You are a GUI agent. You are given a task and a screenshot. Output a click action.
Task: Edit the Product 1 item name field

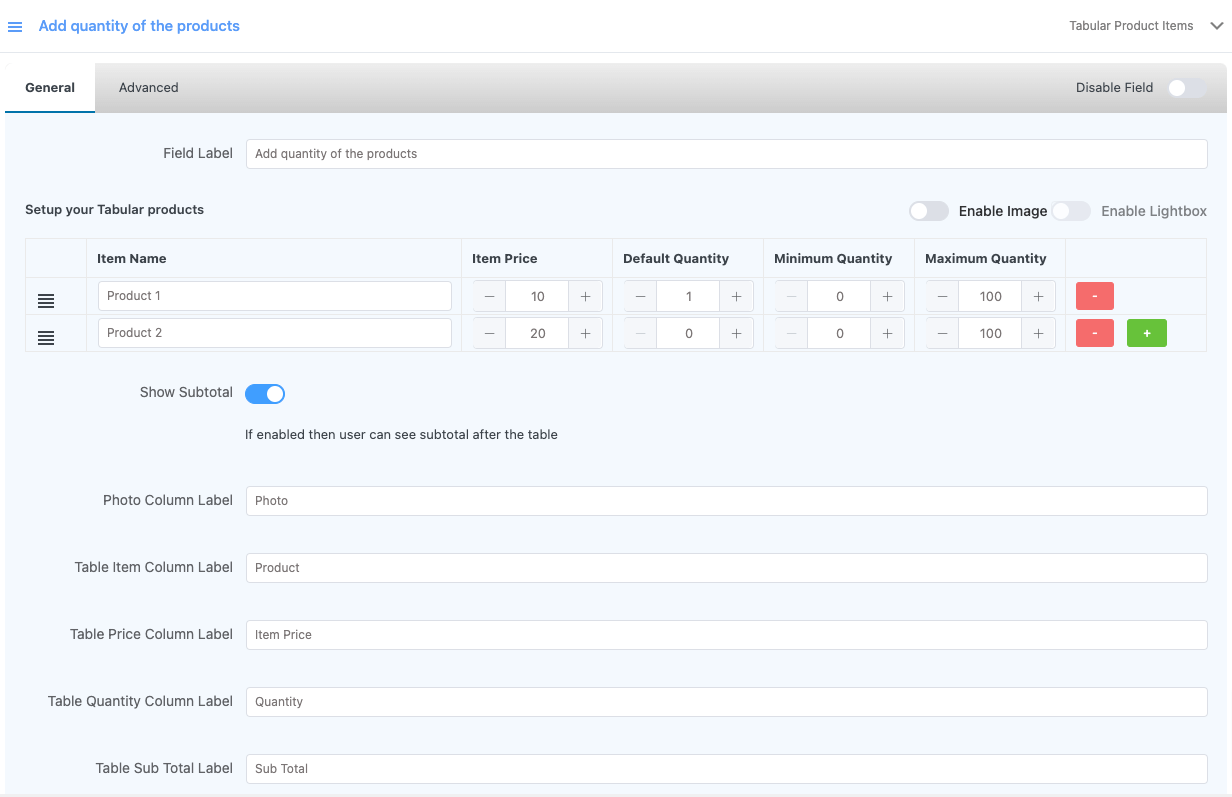pyautogui.click(x=275, y=296)
